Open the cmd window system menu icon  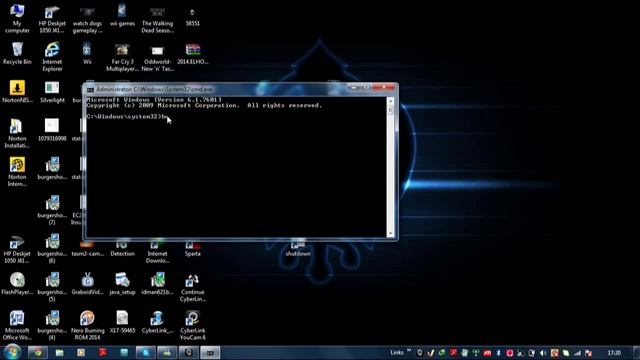90,89
